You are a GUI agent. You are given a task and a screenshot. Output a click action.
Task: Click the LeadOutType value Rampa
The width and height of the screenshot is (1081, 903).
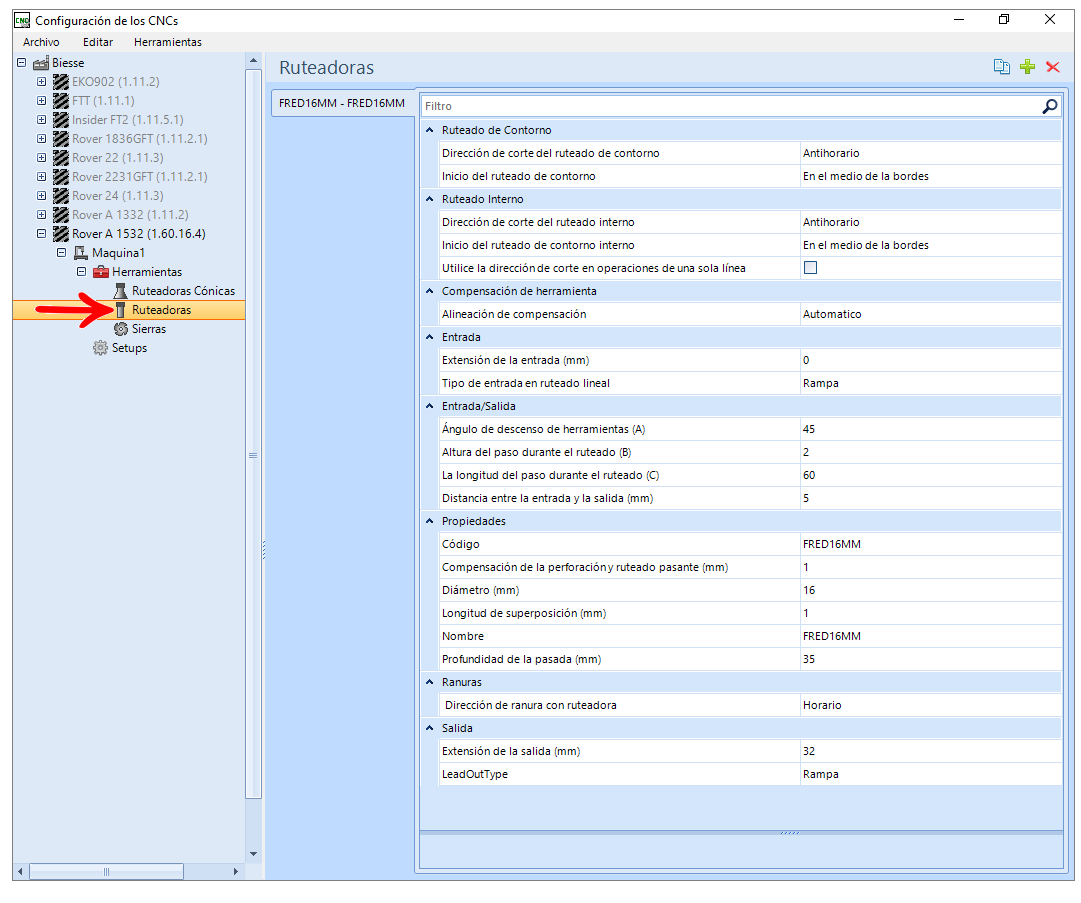pos(931,774)
